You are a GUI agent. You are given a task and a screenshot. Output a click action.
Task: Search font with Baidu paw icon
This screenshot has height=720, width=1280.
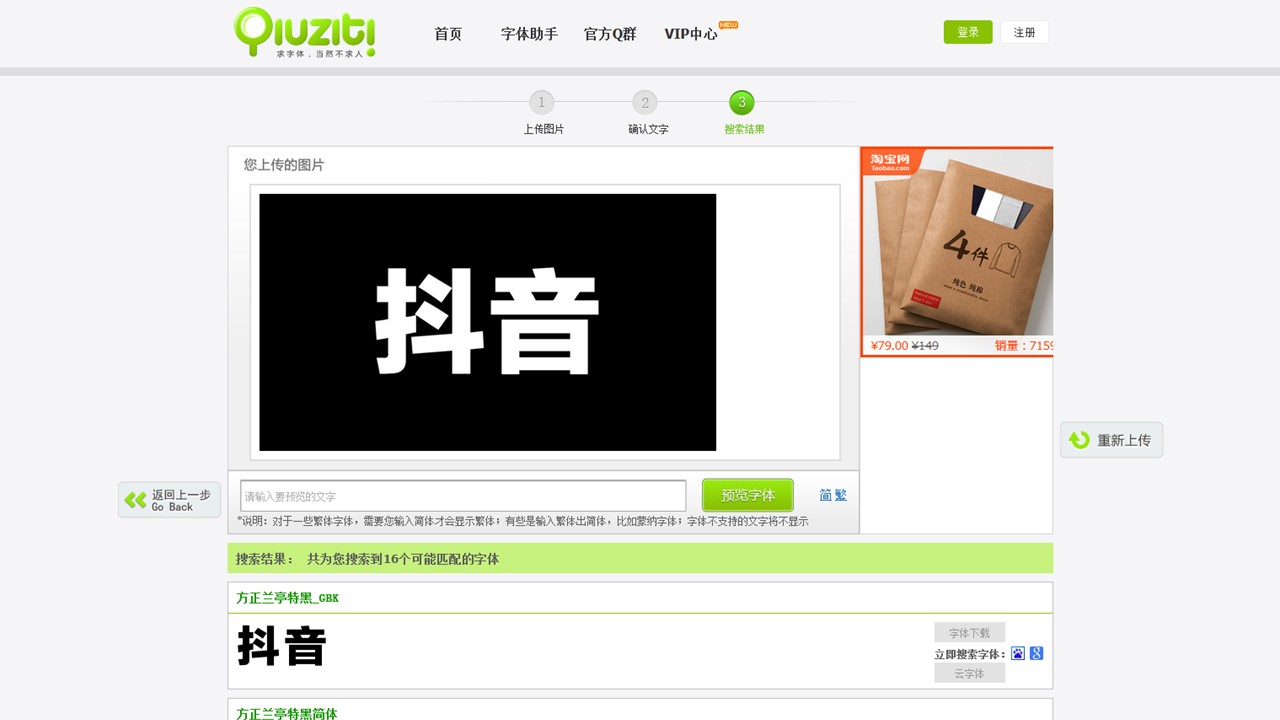[1018, 654]
